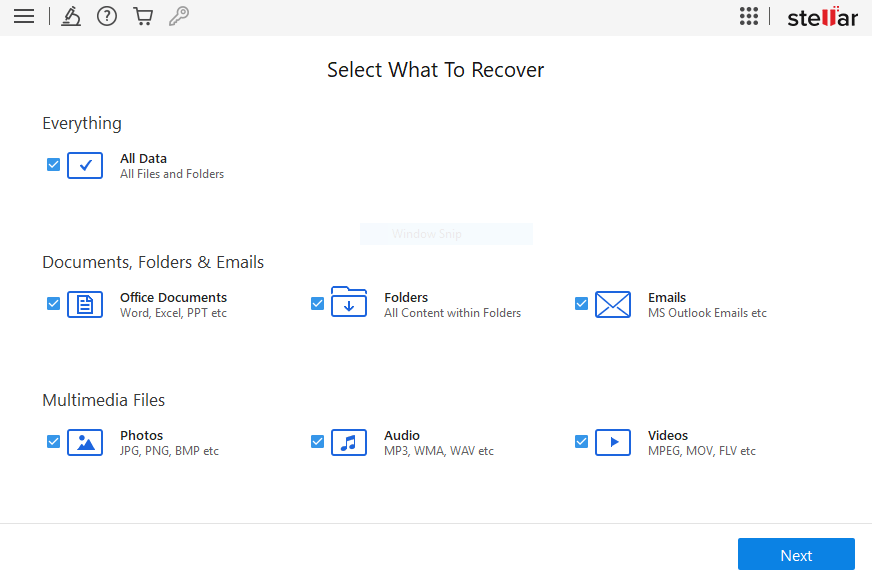This screenshot has width=872, height=582.
Task: Uncheck the Emails checkbox
Action: click(581, 304)
